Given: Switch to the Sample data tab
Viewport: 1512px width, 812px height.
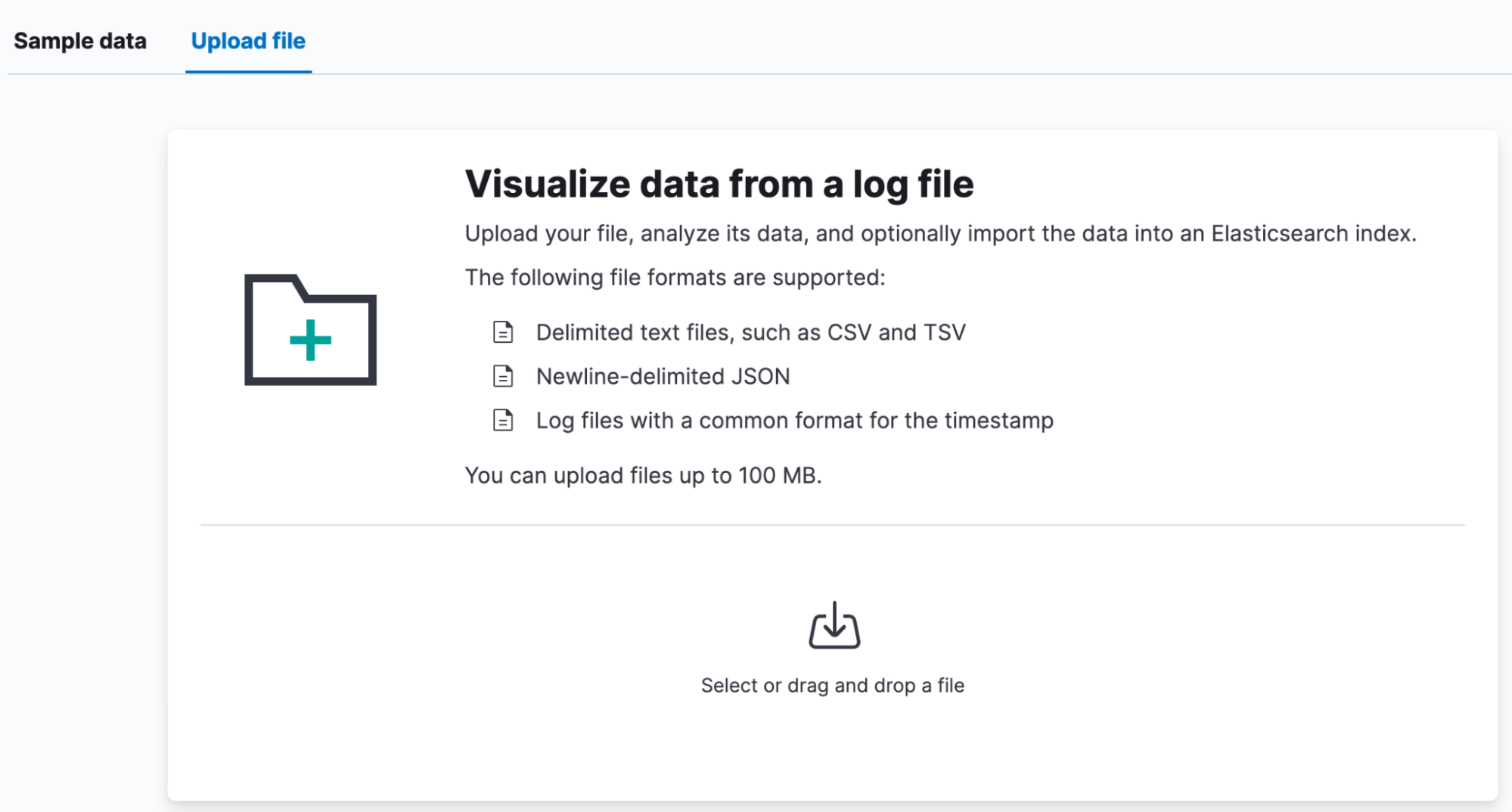Looking at the screenshot, I should [x=79, y=41].
